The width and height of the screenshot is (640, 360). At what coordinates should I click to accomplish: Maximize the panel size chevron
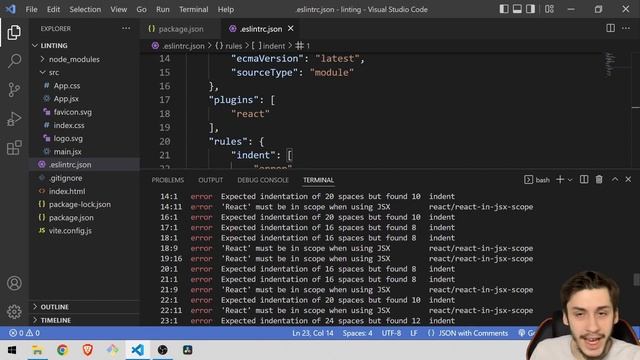(615, 180)
